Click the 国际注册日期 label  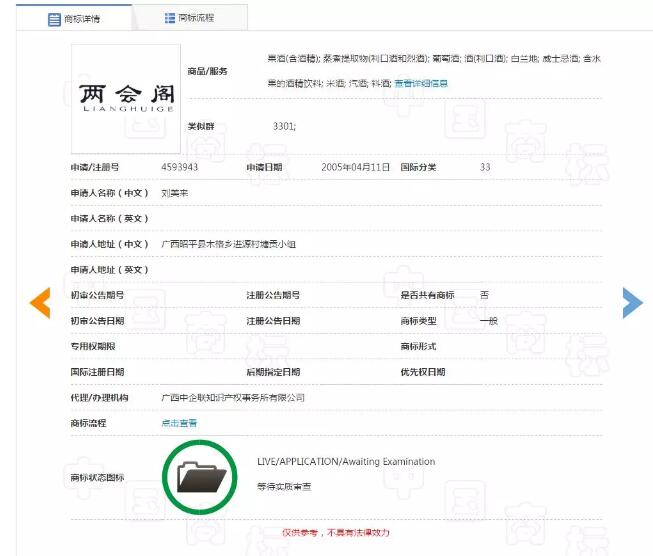tap(97, 372)
